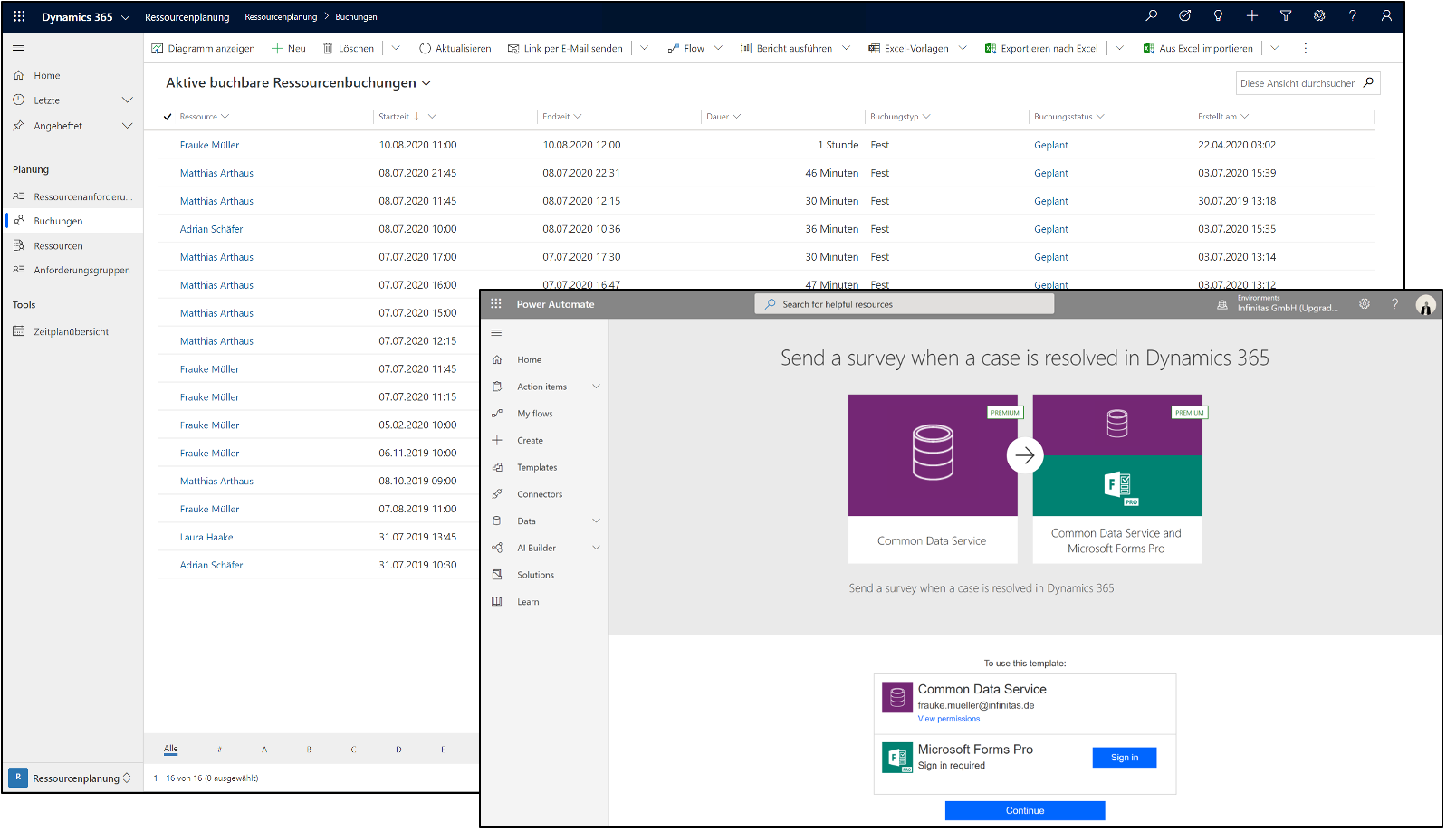Click the Aktualisieren refresh icon
1456x831 pixels.
(424, 48)
